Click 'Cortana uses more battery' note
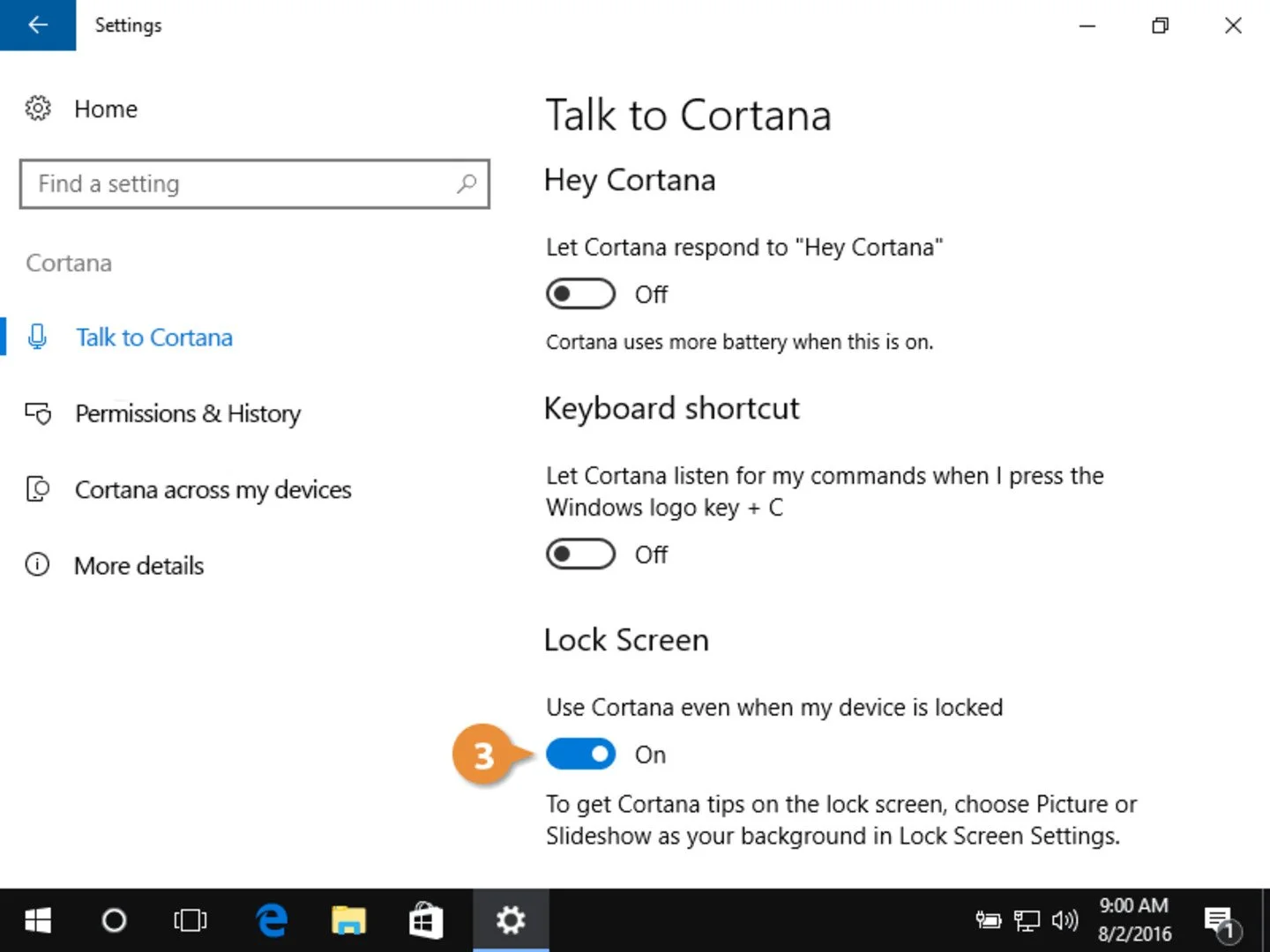1270x952 pixels. [x=739, y=342]
